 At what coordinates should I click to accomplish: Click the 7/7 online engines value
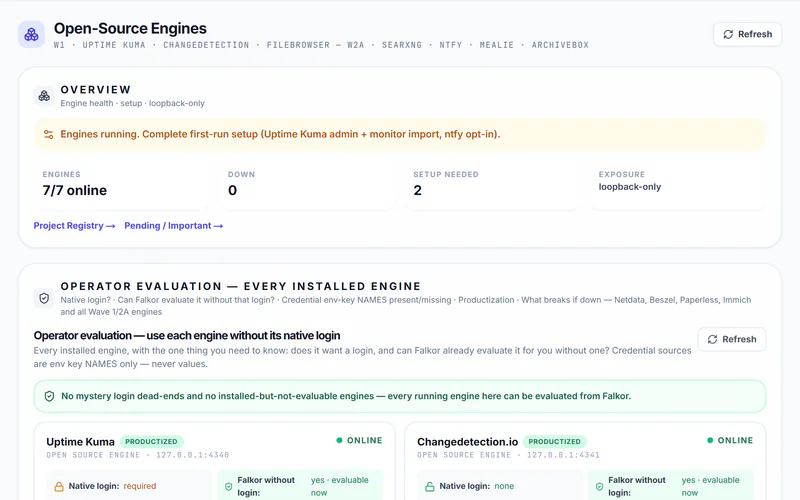[75, 190]
